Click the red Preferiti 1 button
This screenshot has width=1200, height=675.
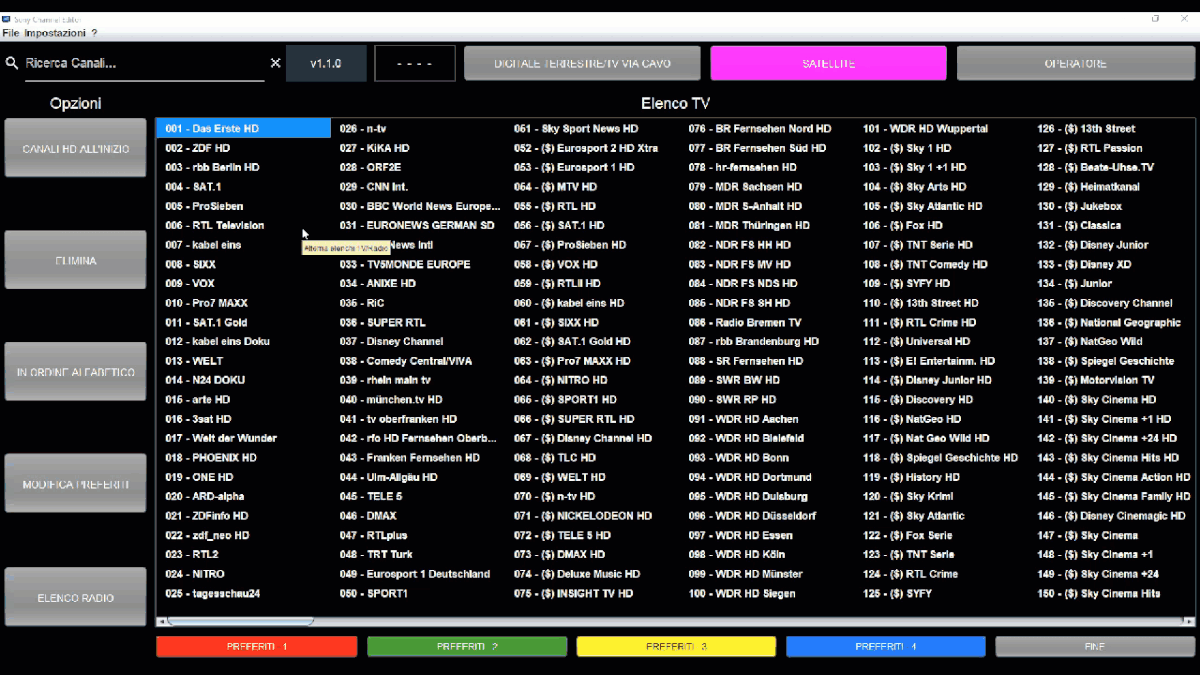(257, 647)
